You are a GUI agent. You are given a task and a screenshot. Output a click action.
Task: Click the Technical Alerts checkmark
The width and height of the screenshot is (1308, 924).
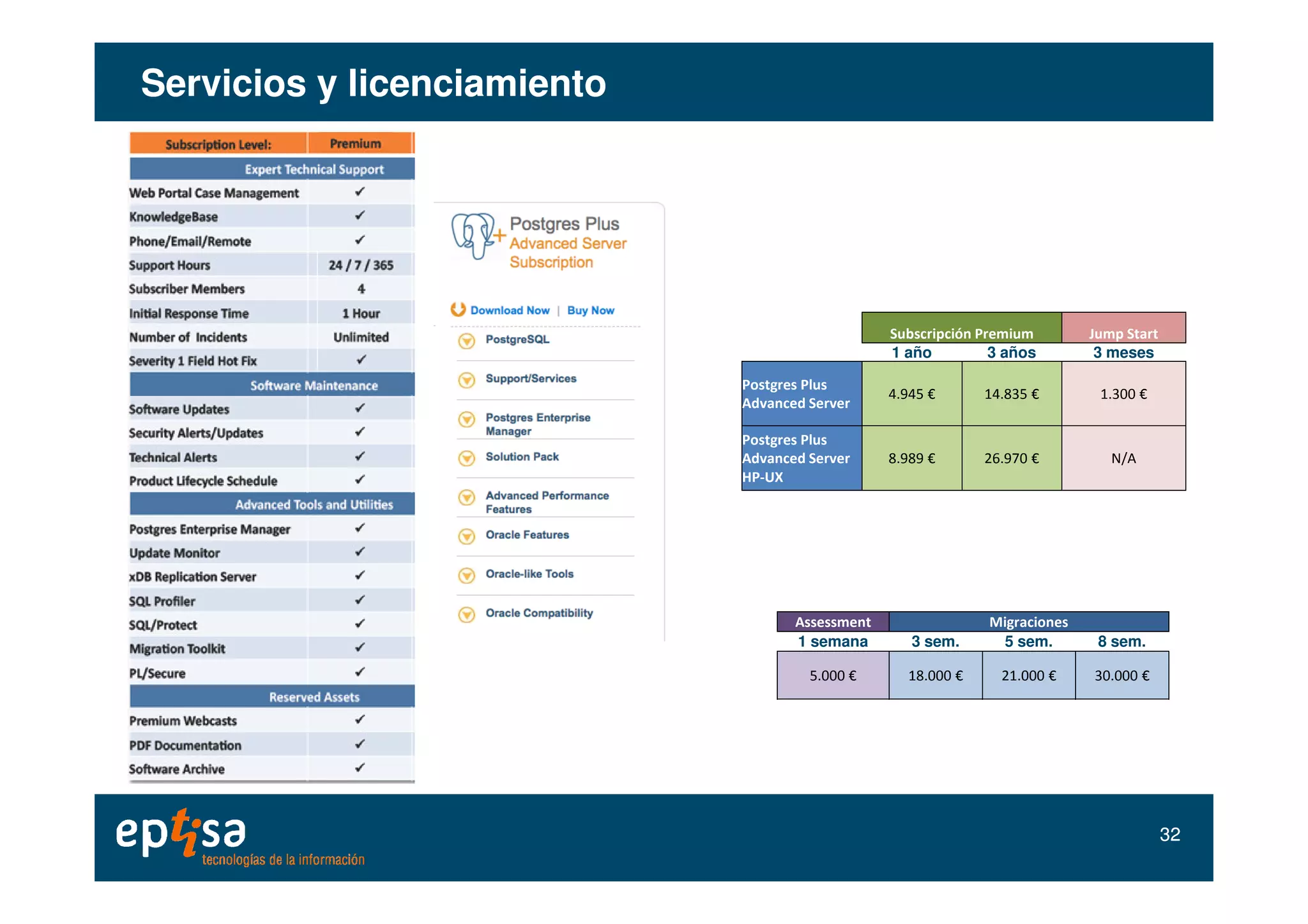click(x=360, y=456)
